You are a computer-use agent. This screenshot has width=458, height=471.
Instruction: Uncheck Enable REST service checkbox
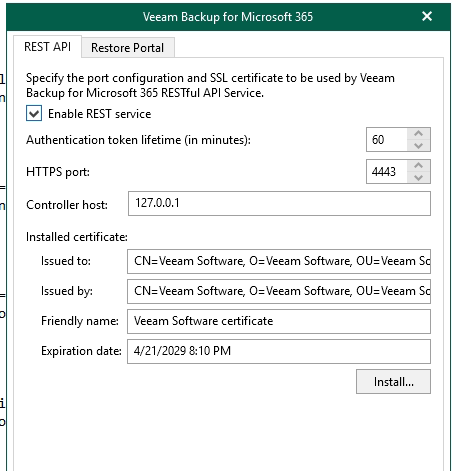click(34, 113)
